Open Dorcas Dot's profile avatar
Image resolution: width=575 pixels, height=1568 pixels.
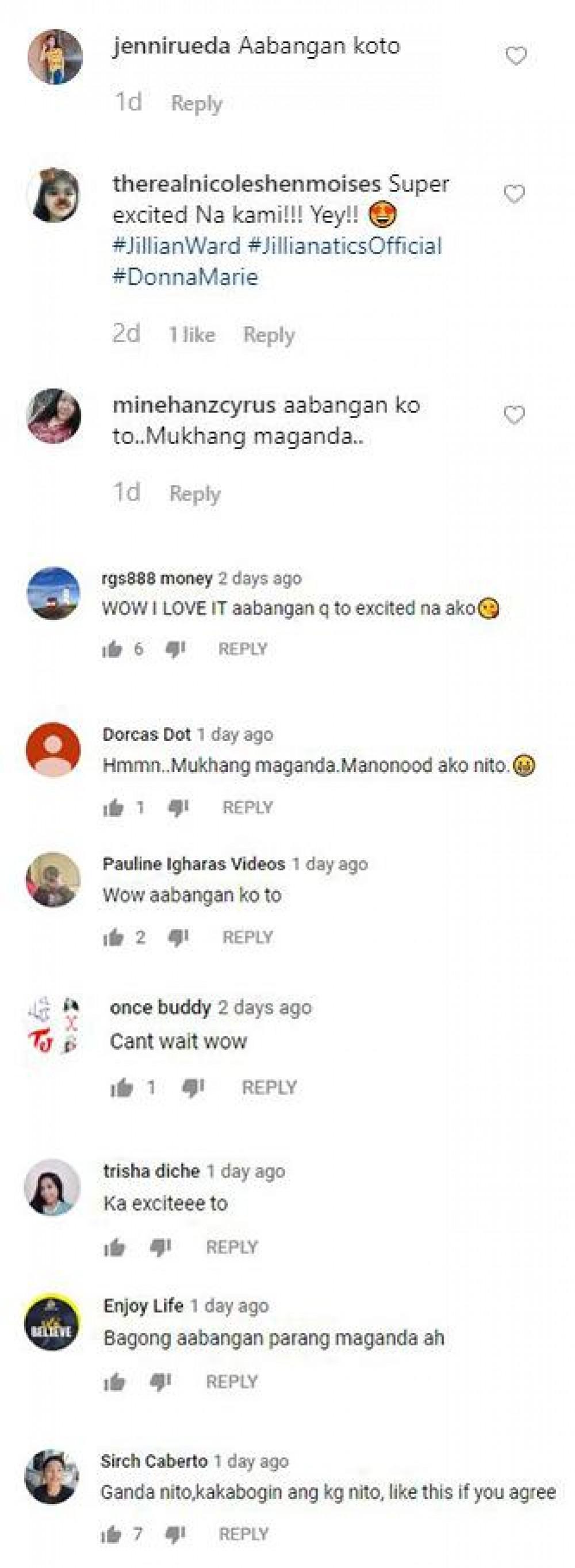(x=53, y=749)
